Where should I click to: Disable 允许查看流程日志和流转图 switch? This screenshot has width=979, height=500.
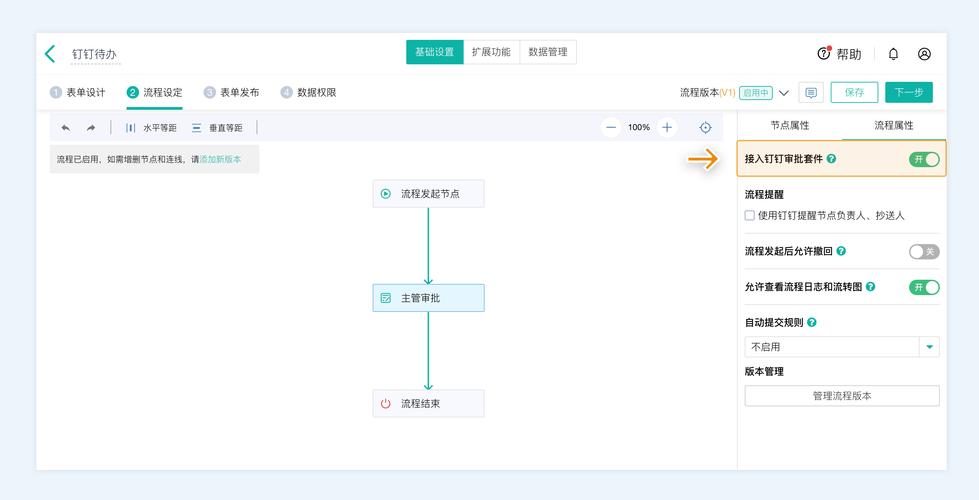[924, 287]
